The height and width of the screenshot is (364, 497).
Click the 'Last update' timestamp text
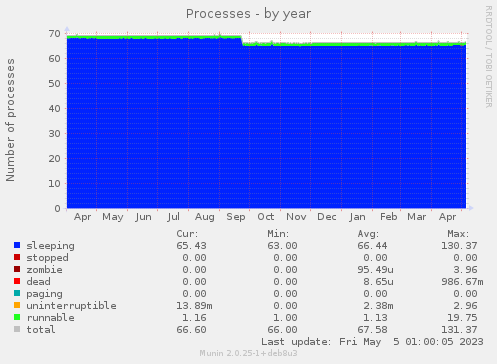(x=372, y=342)
